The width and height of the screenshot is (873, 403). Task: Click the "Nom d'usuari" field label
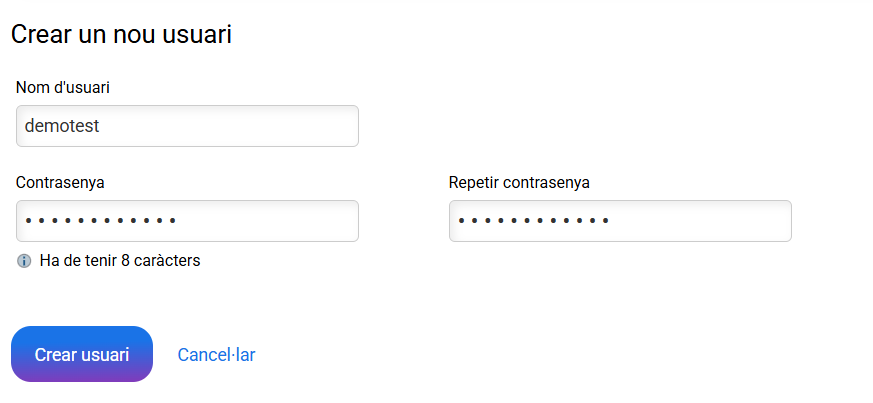tap(63, 87)
